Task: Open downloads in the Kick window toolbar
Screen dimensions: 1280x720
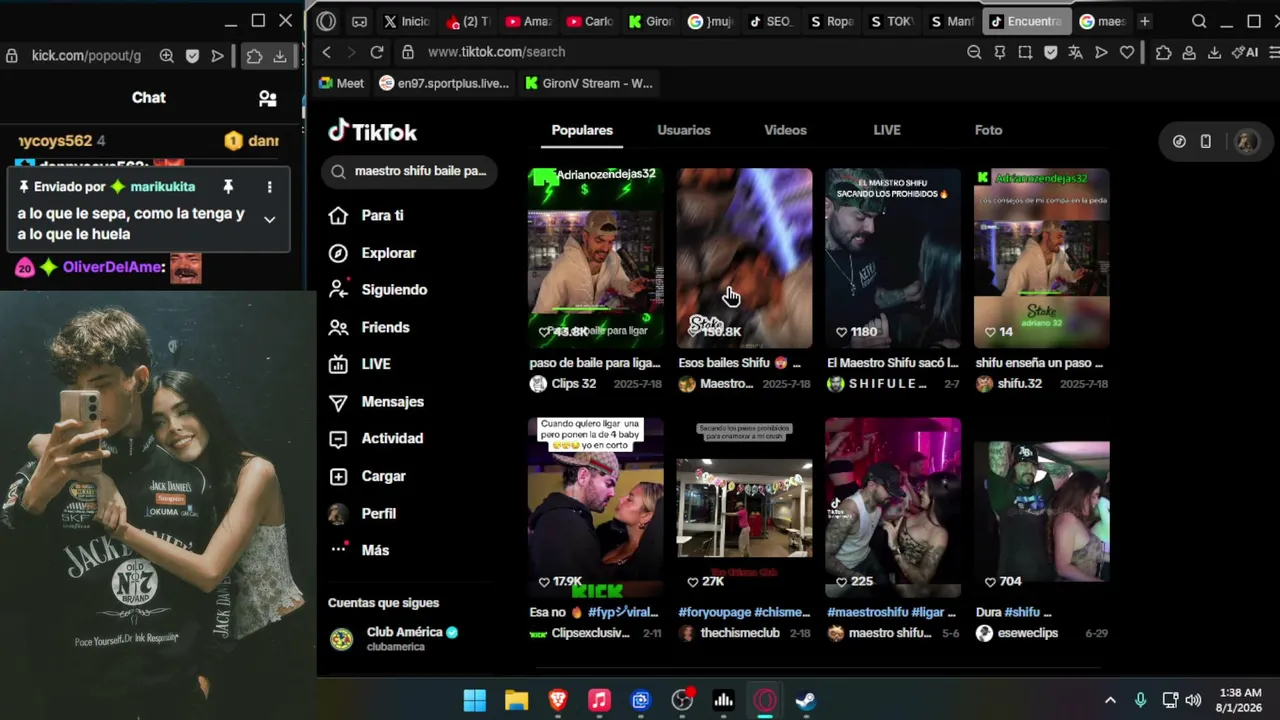Action: coord(280,56)
